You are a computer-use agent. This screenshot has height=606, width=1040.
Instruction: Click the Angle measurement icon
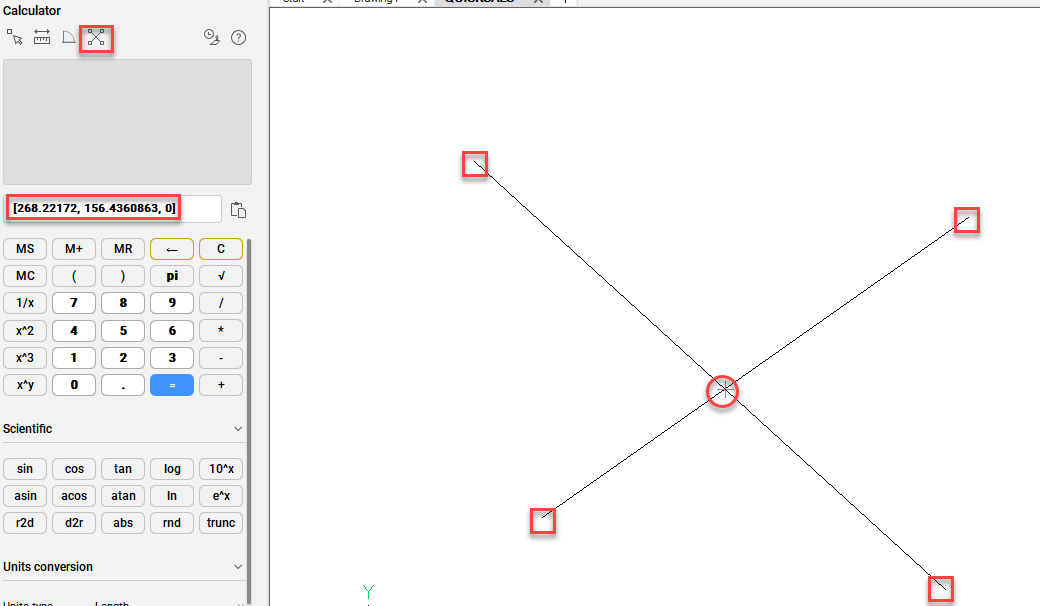coord(69,38)
